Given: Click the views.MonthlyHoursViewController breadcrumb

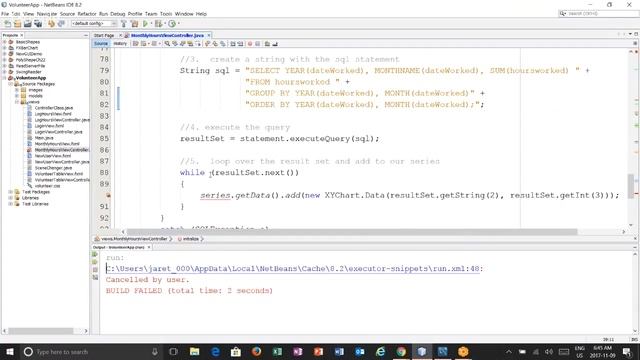Looking at the screenshot, I should pos(134,239).
